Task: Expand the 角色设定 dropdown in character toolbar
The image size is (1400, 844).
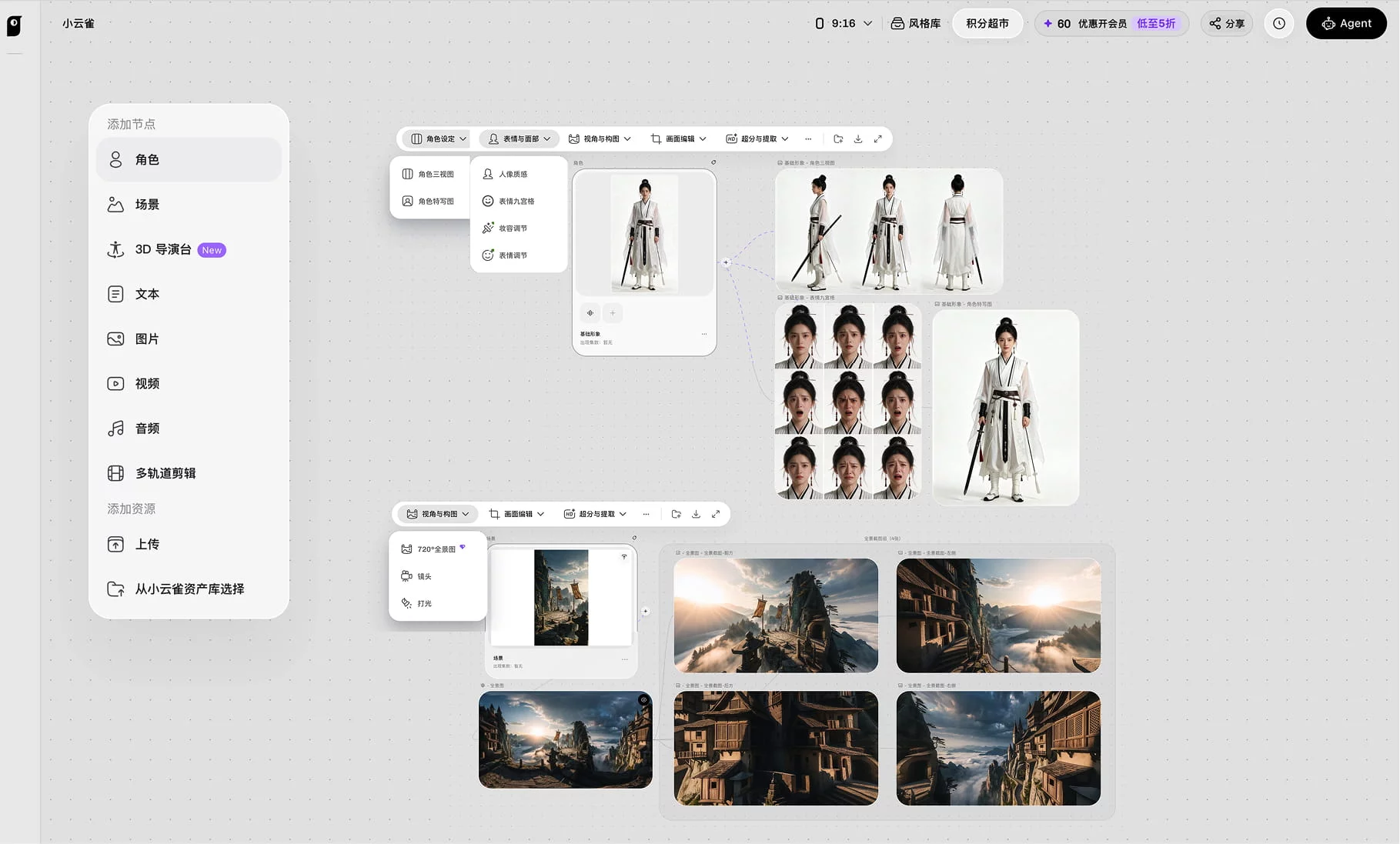Action: [439, 138]
